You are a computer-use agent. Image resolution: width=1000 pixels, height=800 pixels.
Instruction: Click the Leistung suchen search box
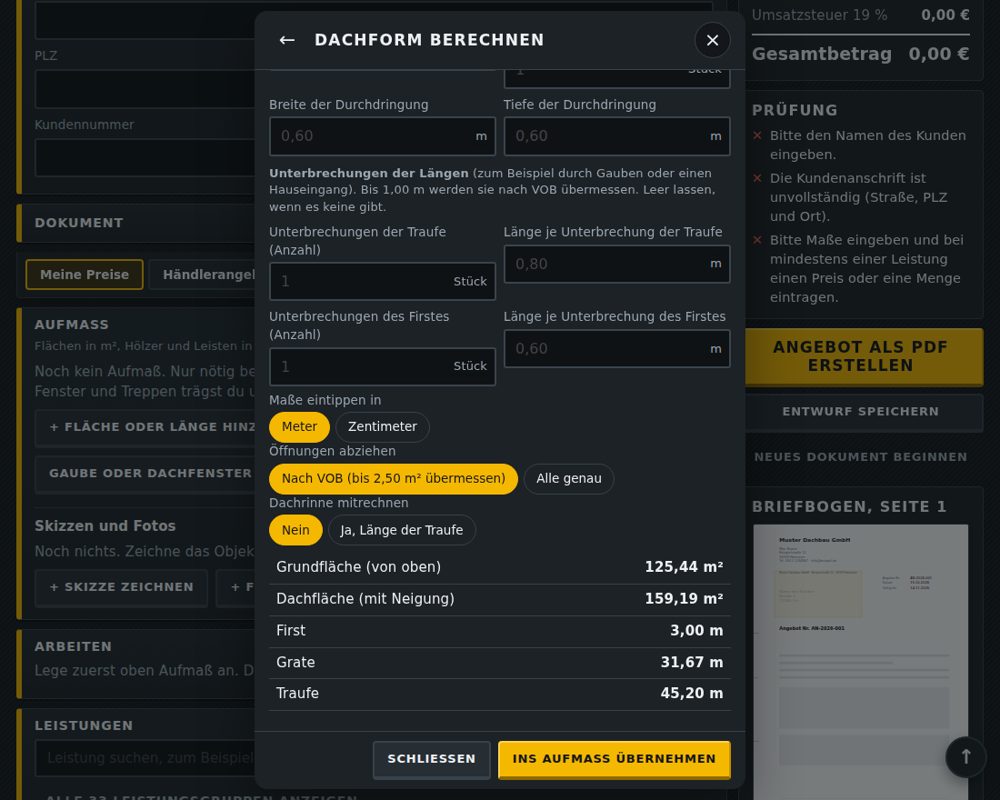click(145, 758)
